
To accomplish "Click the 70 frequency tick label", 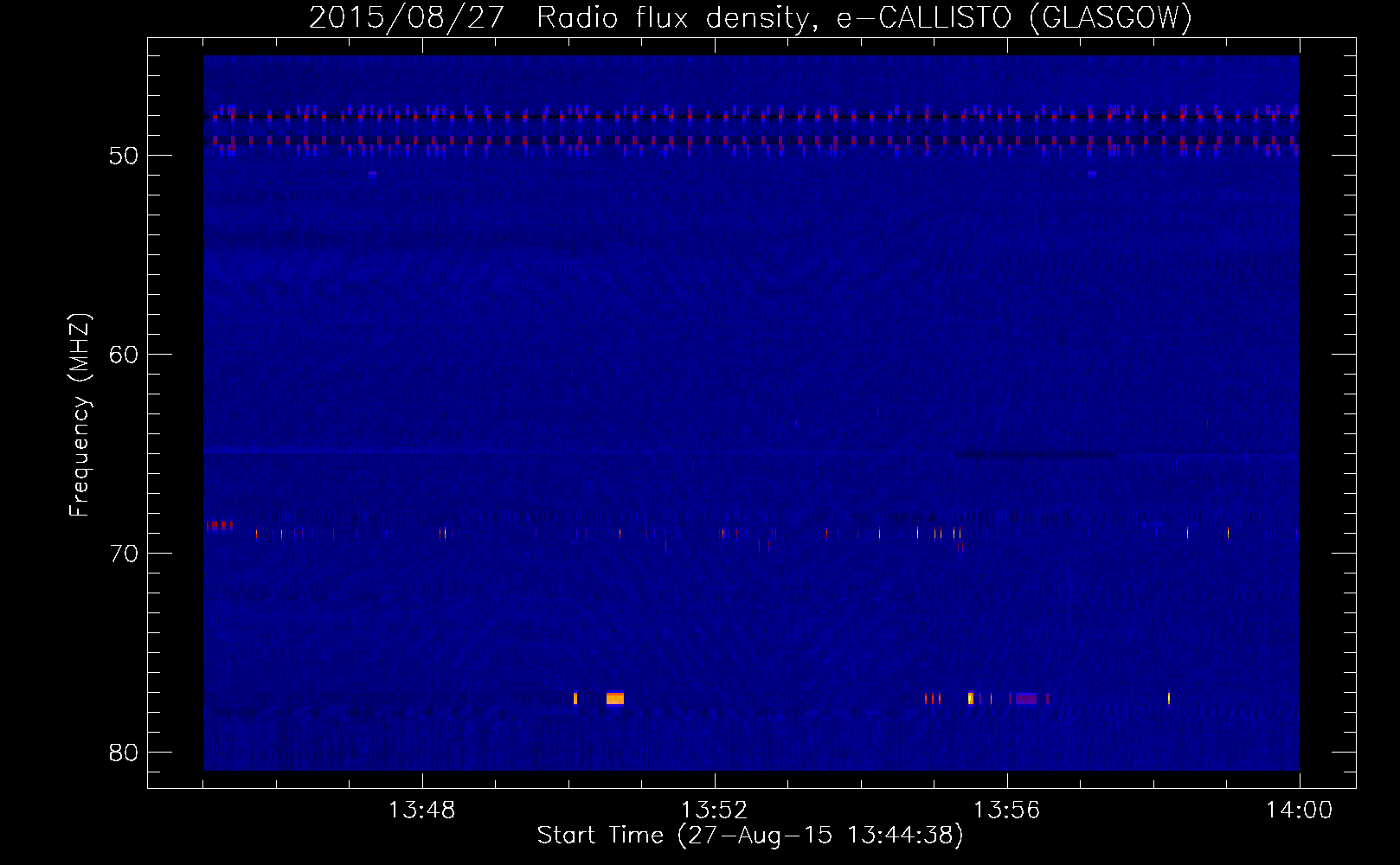I will 124,554.
